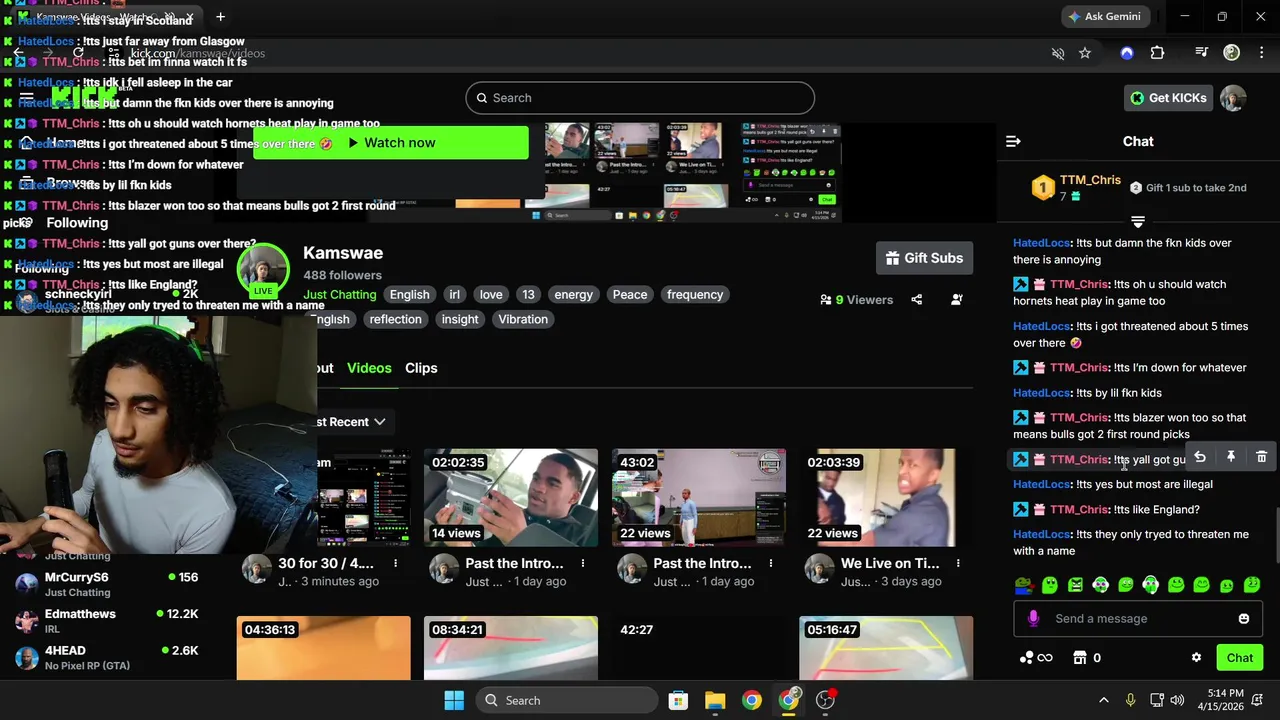The width and height of the screenshot is (1280, 720).
Task: Click the reflection tag
Action: tap(395, 320)
